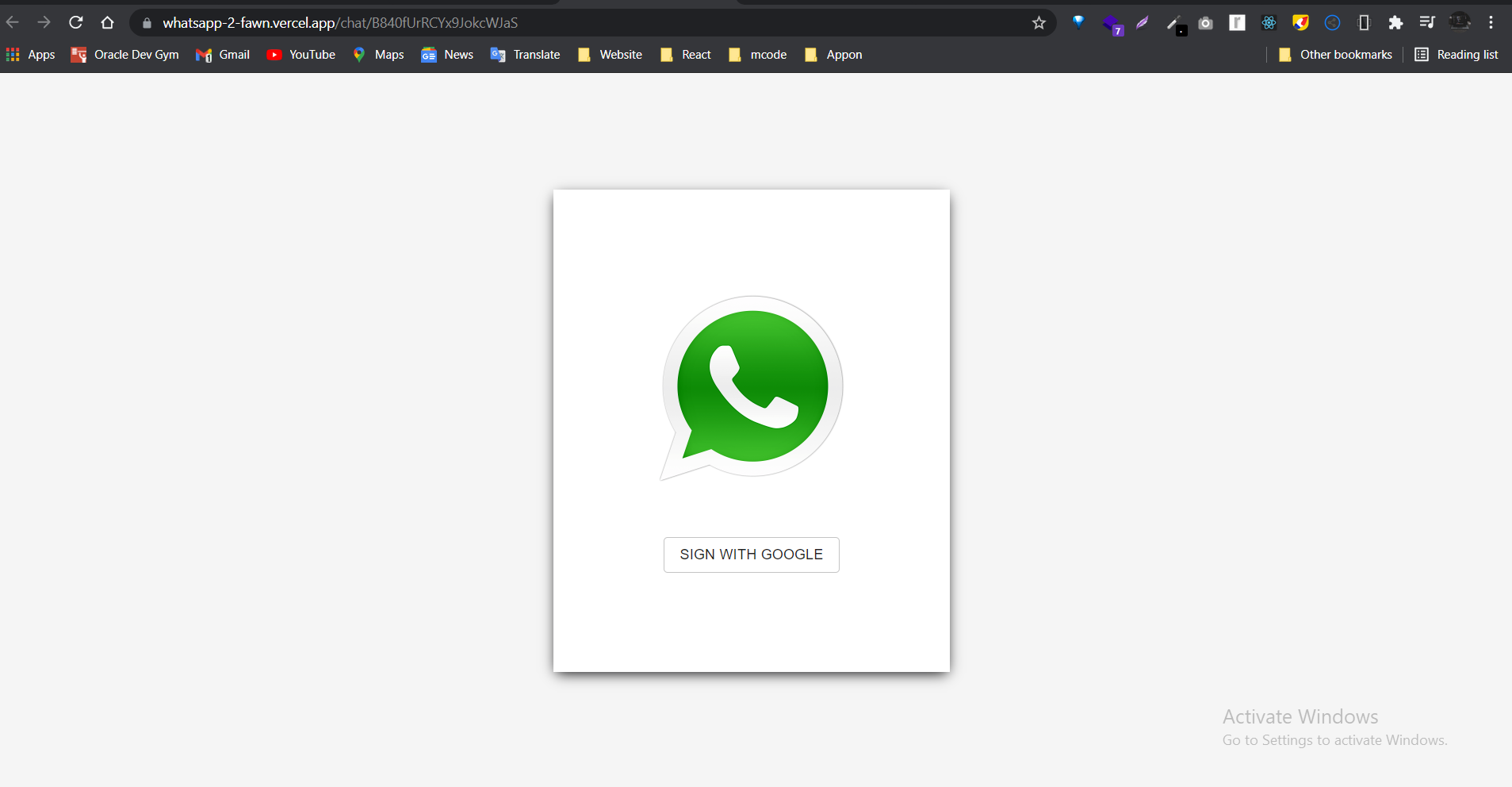1512x787 pixels.
Task: Go back to the previous page
Action: pyautogui.click(x=13, y=22)
